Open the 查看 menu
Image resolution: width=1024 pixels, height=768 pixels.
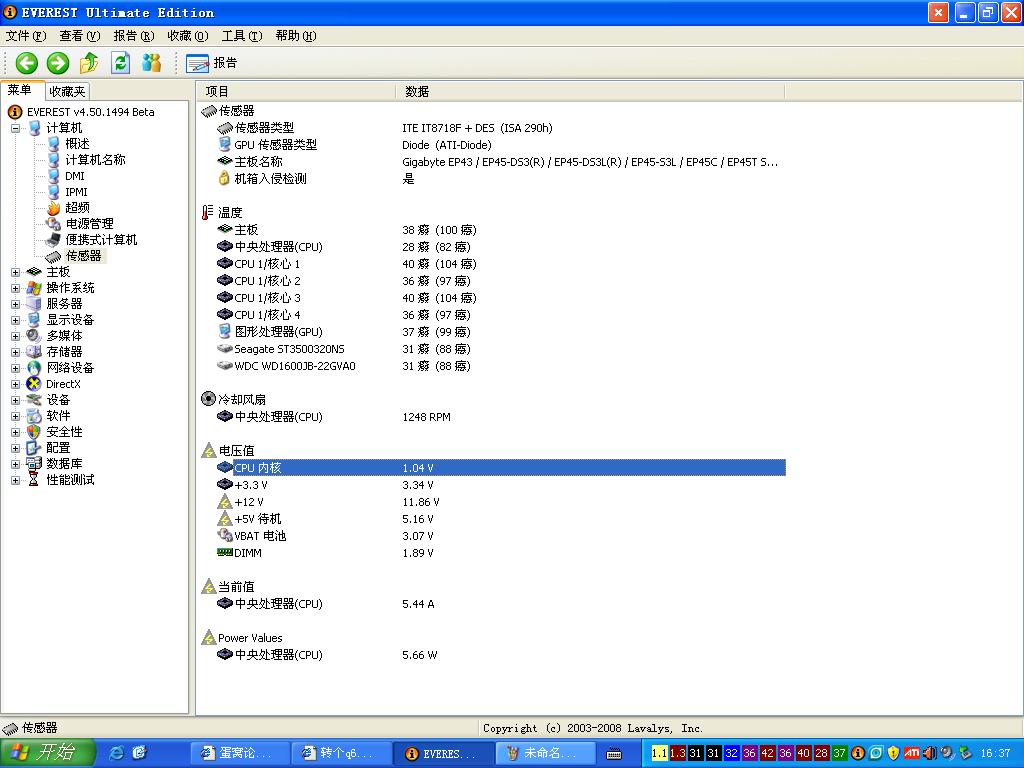click(80, 36)
